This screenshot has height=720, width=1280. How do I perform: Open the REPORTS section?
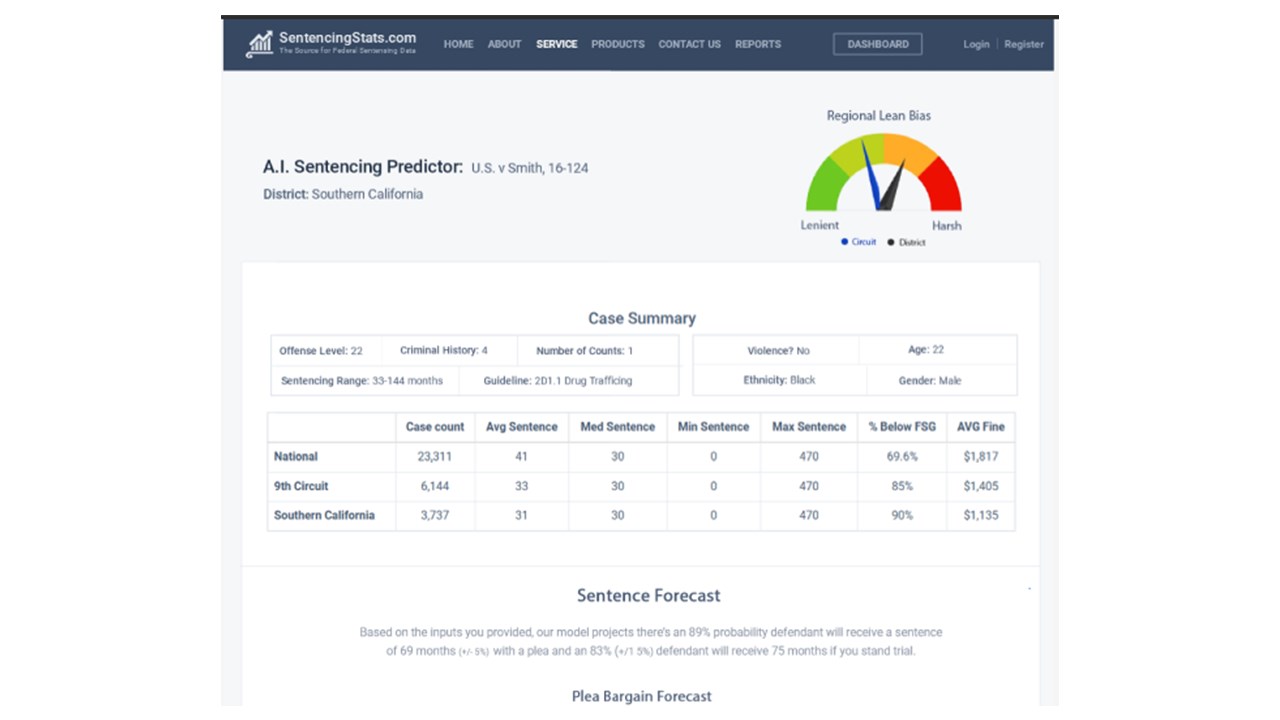click(x=758, y=44)
